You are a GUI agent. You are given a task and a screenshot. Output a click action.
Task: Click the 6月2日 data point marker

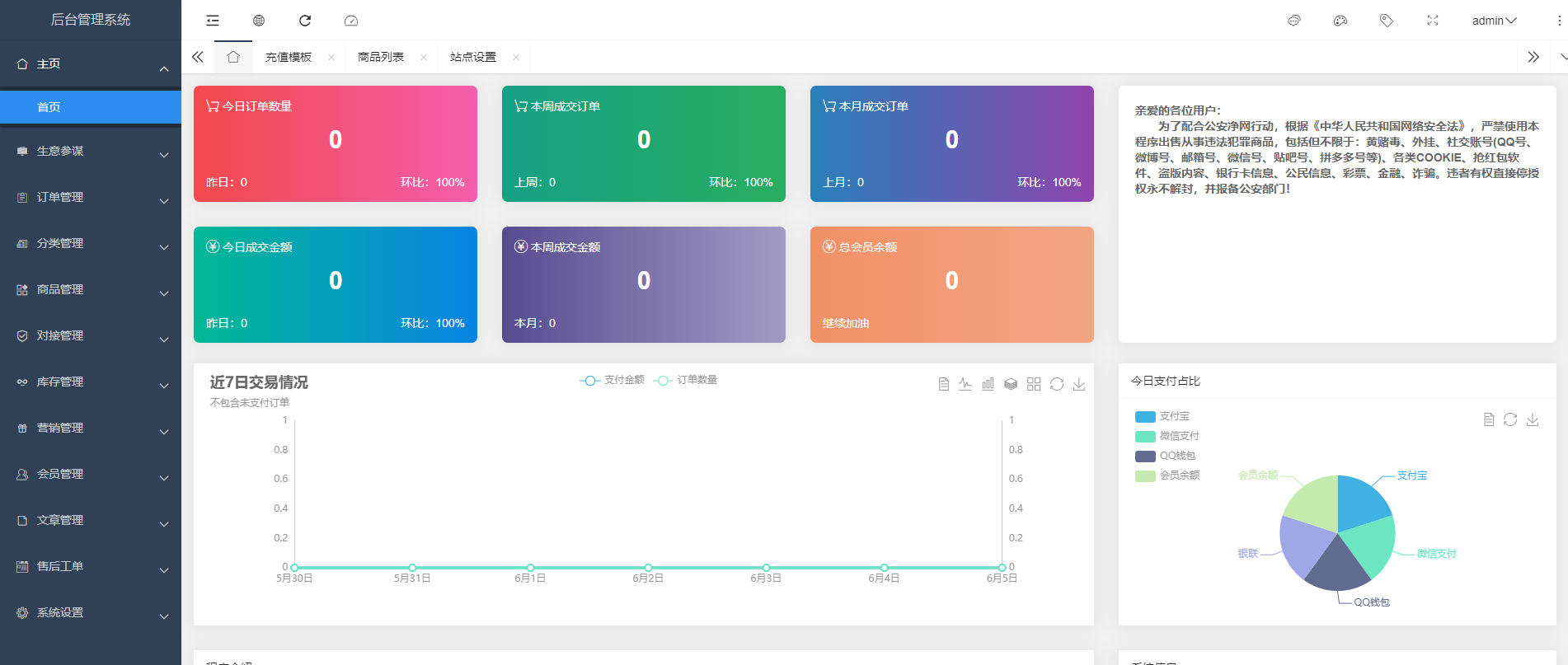tap(648, 568)
